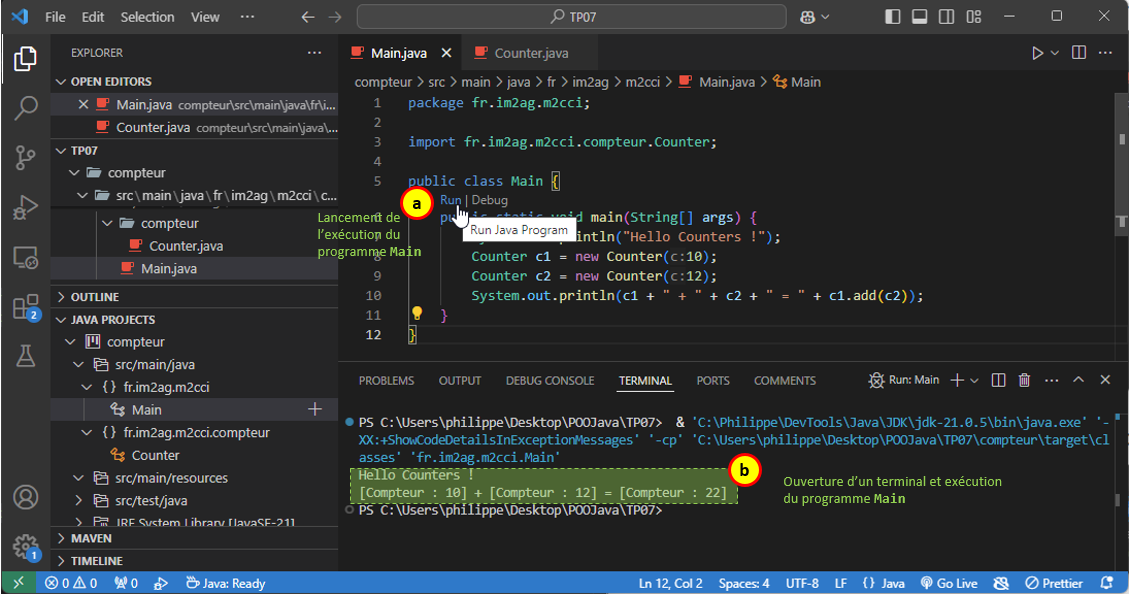Open the Extensions view icon
Screen dimensions: 1129x594
coord(26,307)
